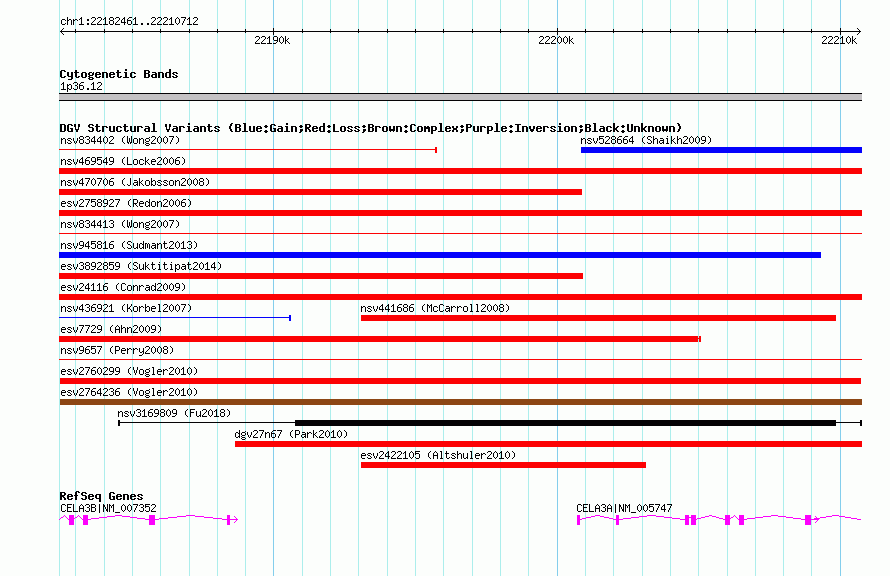Click the CELA3A|NM_005747 gene label

click(624, 508)
